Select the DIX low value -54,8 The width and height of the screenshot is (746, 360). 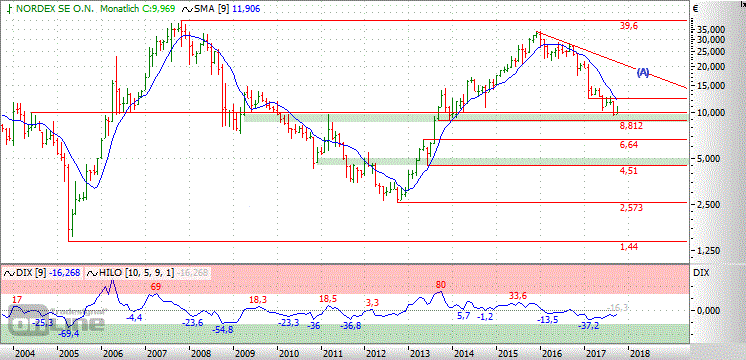(x=223, y=330)
